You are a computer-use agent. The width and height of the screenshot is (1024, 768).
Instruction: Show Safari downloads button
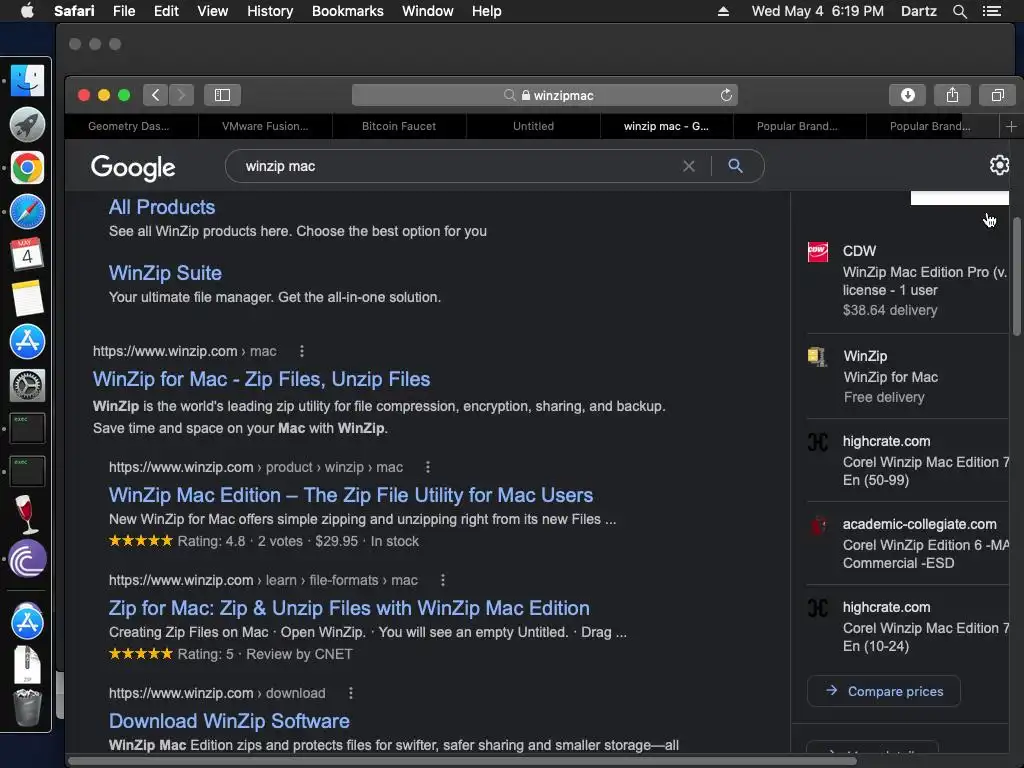907,95
